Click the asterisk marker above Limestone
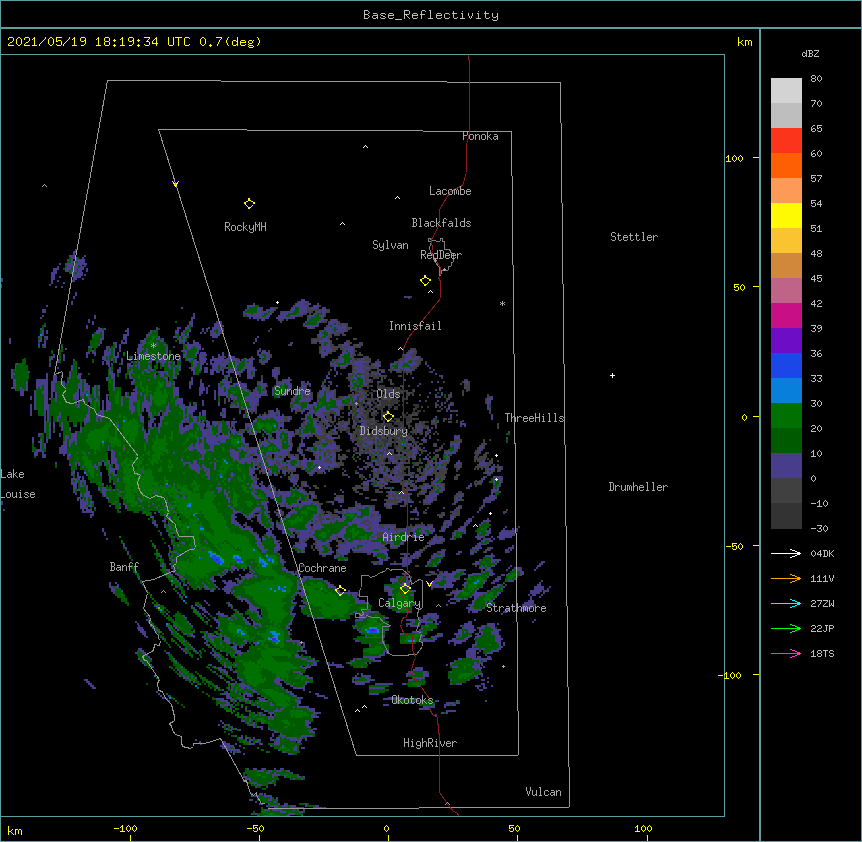 [153, 346]
